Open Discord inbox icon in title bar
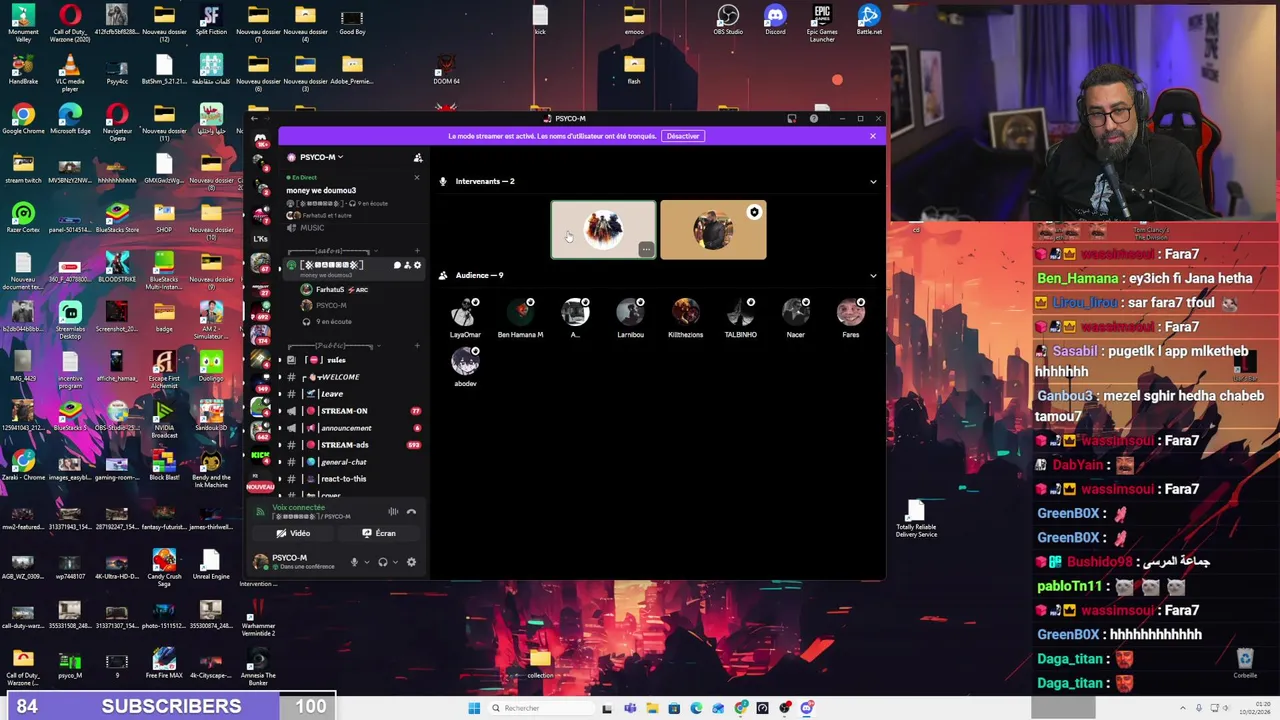1280x720 pixels. point(791,119)
